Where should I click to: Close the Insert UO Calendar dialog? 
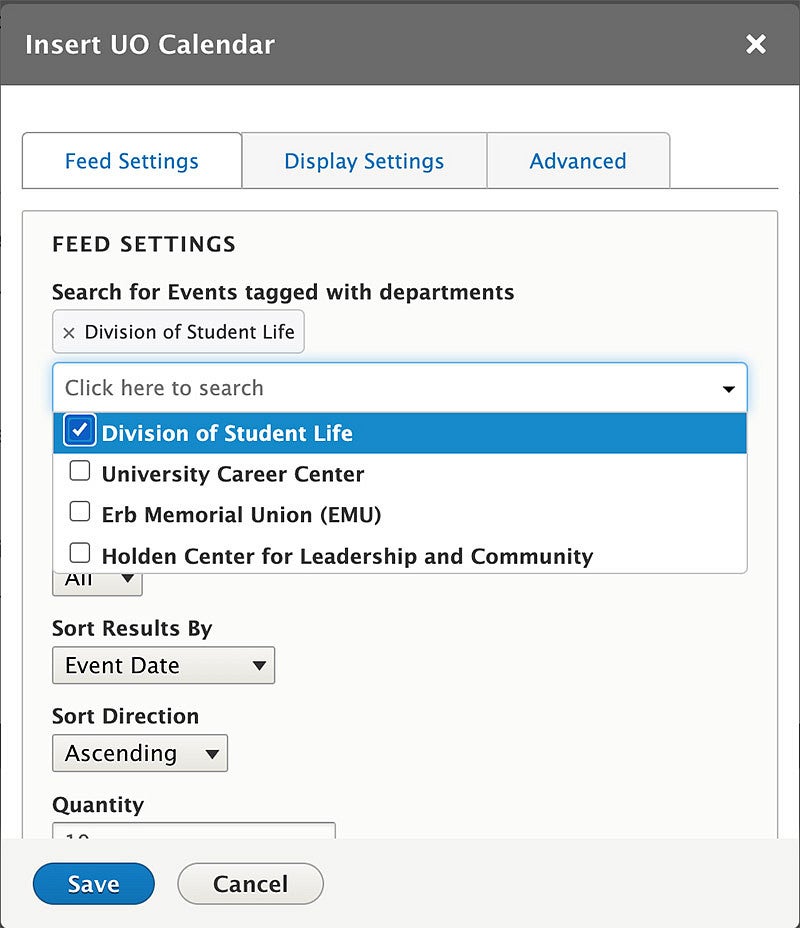tap(756, 44)
